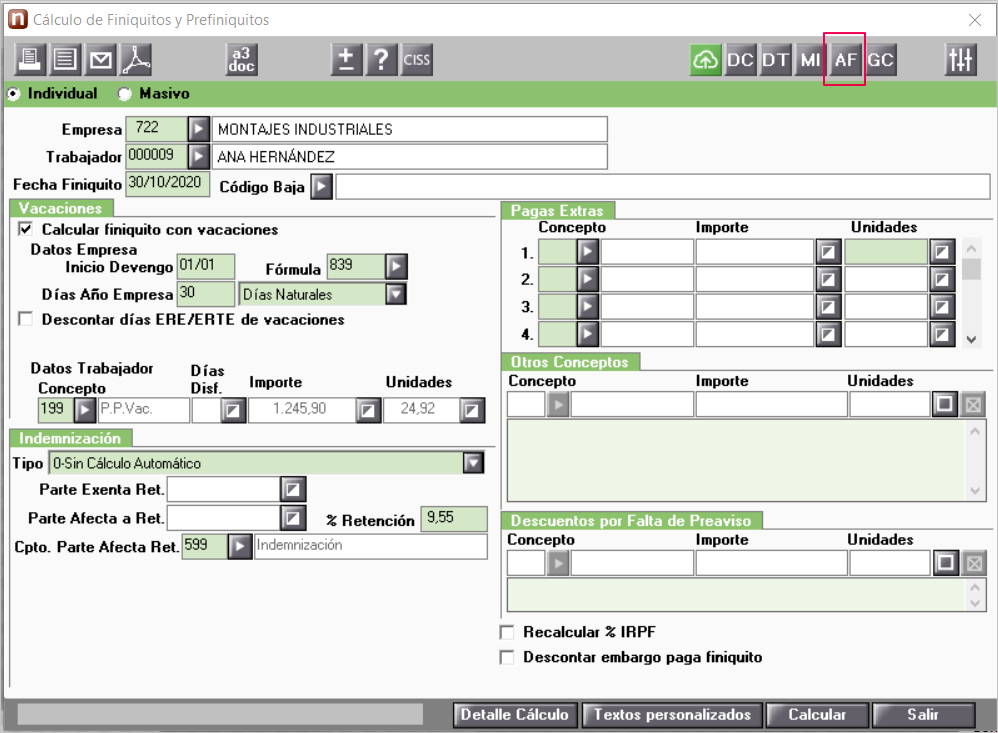
Task: Click edit icon beside unidades 24,92
Action: 472,410
